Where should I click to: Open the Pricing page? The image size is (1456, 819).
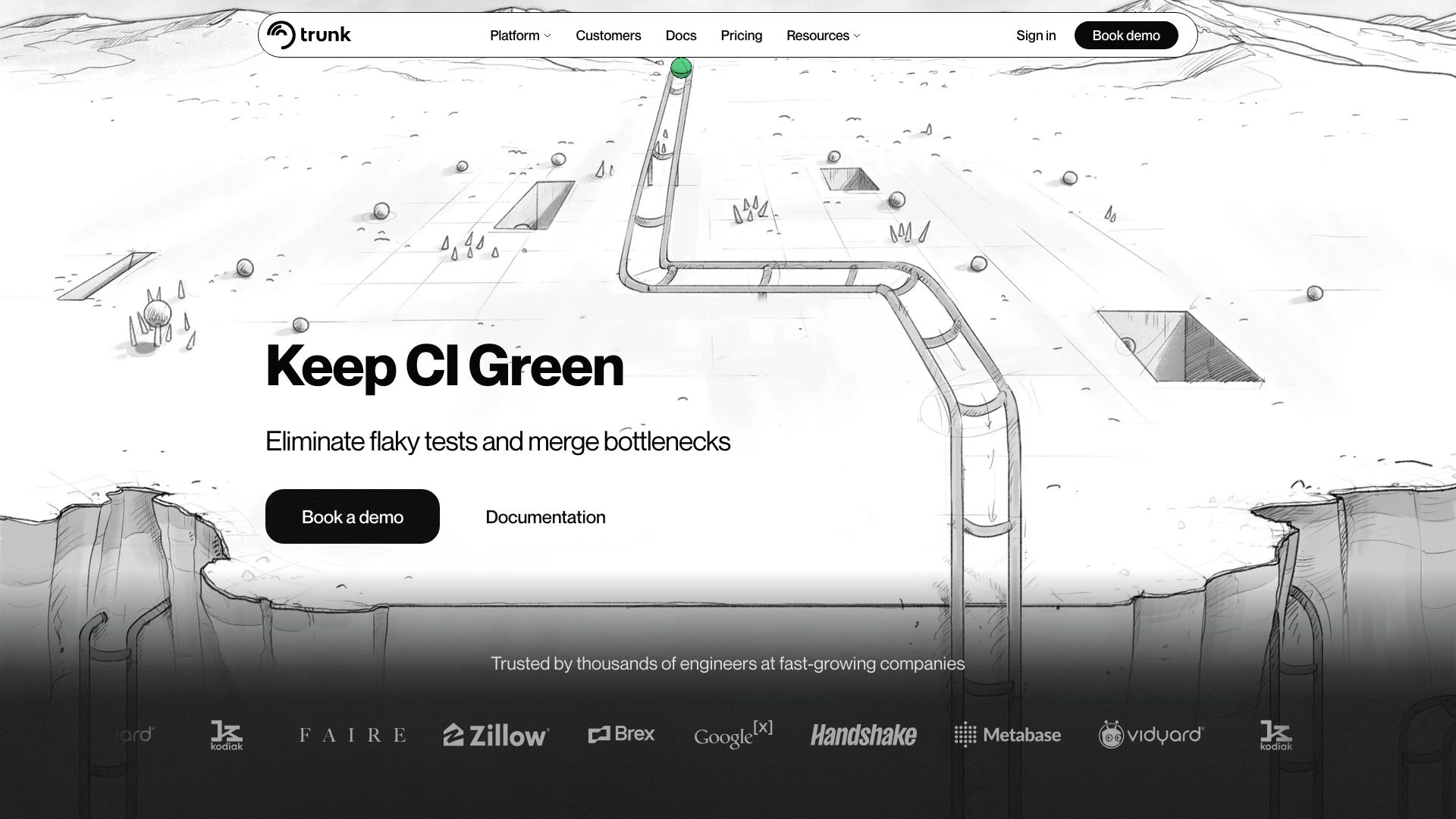pyautogui.click(x=741, y=35)
